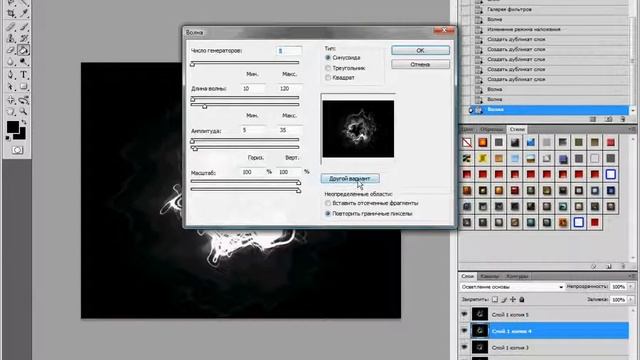Select the 3D Orbit camera tool

24,100
